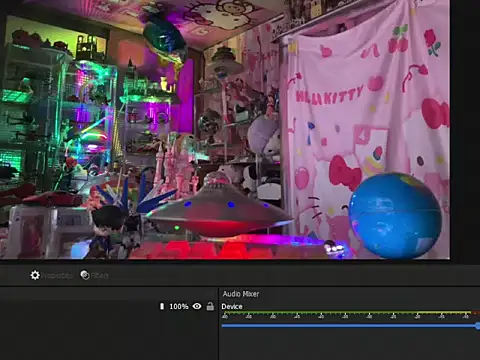
Task: Click the Audio Mixer panel title
Action: click(x=241, y=294)
